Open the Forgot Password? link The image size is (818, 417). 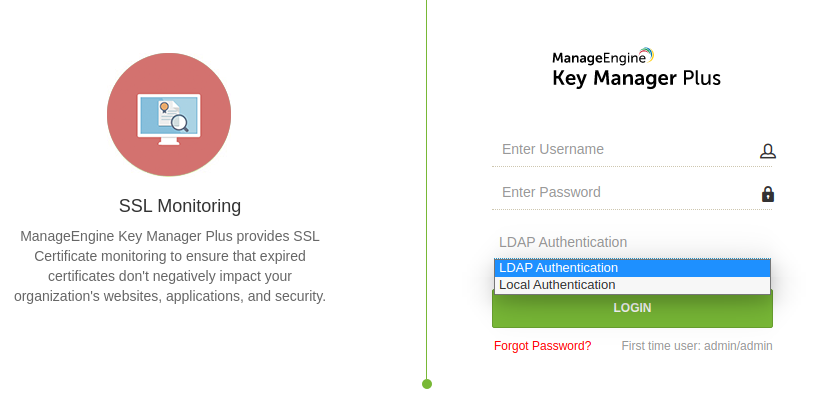point(542,346)
